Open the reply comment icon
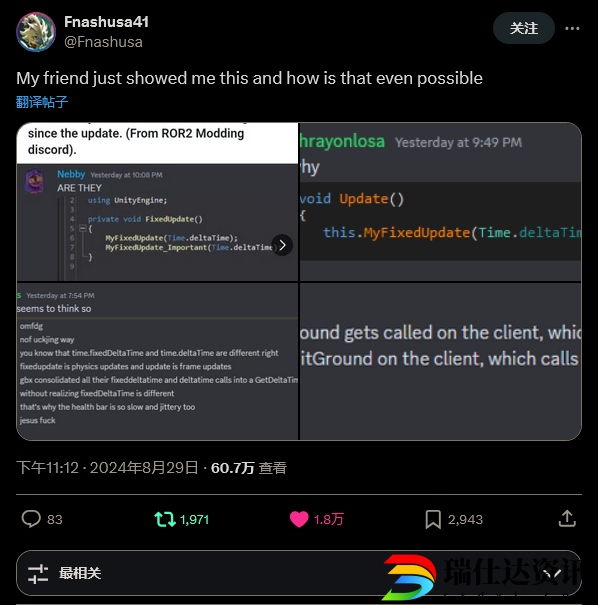Viewport: 598px width, 605px height. click(31, 519)
